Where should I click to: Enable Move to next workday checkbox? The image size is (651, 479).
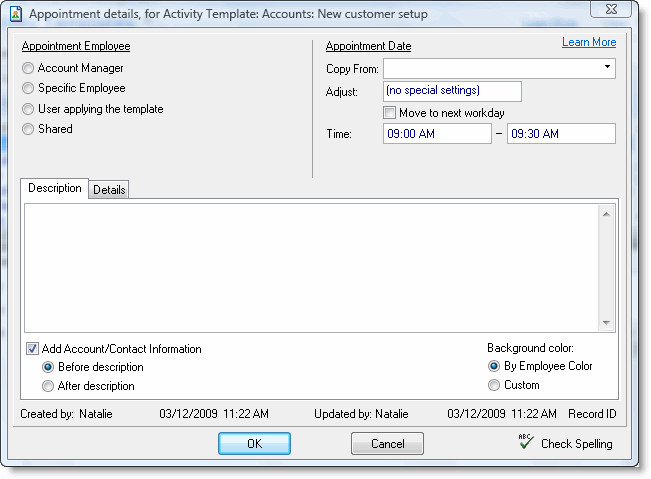coord(390,113)
